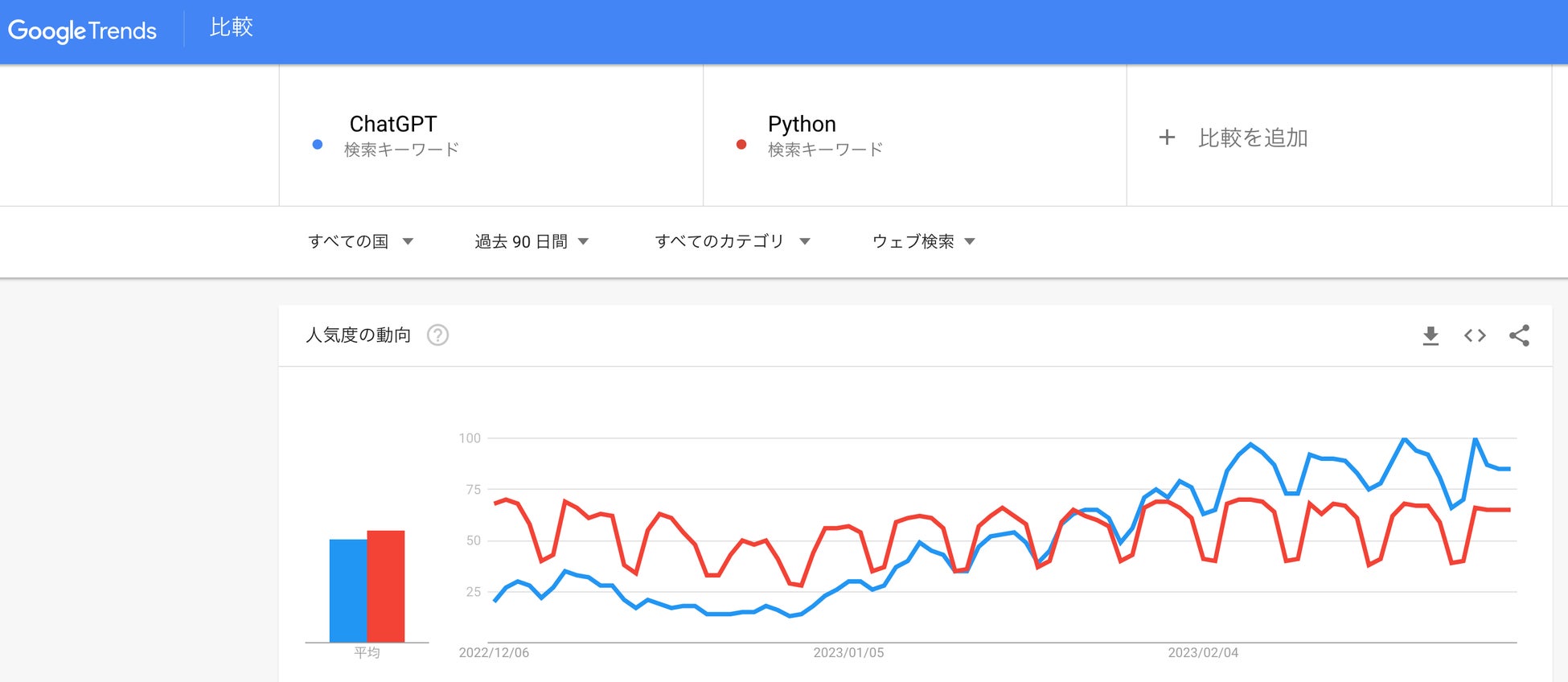Image resolution: width=1568 pixels, height=682 pixels.
Task: Open the すべてのカテゴリ category dropdown
Action: click(x=733, y=241)
